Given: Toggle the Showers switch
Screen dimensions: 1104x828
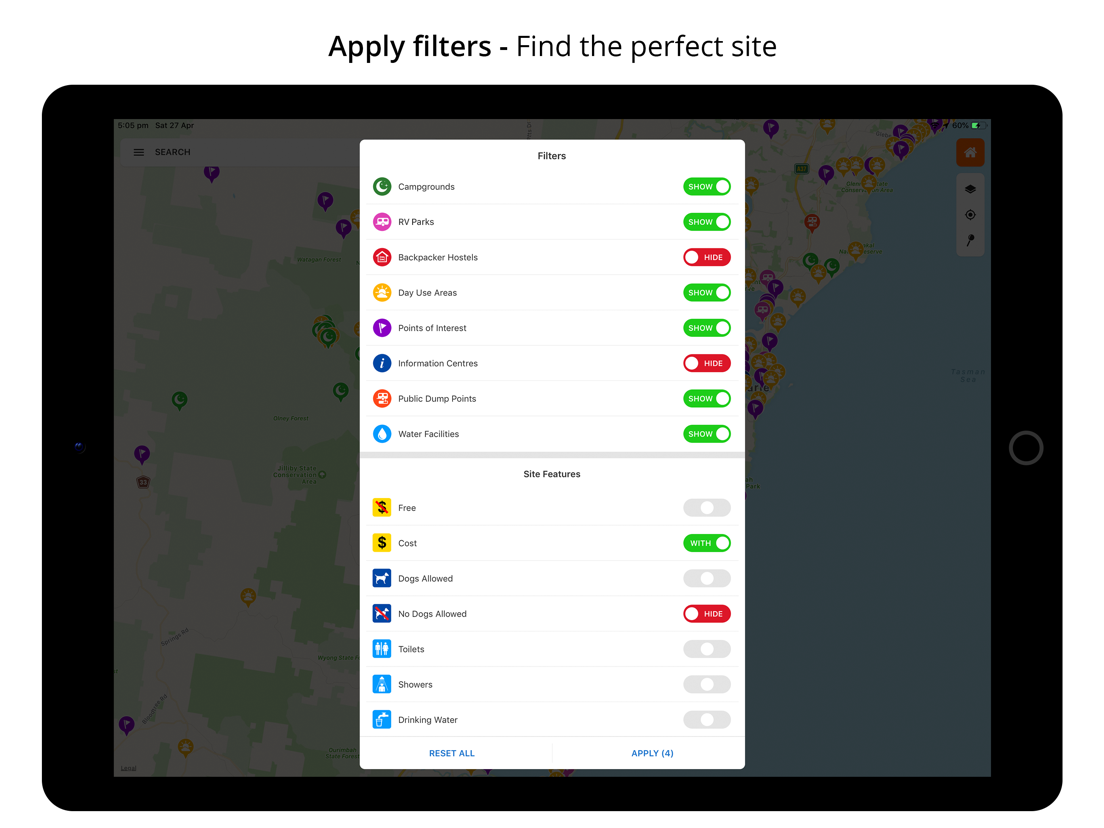Looking at the screenshot, I should 706,684.
